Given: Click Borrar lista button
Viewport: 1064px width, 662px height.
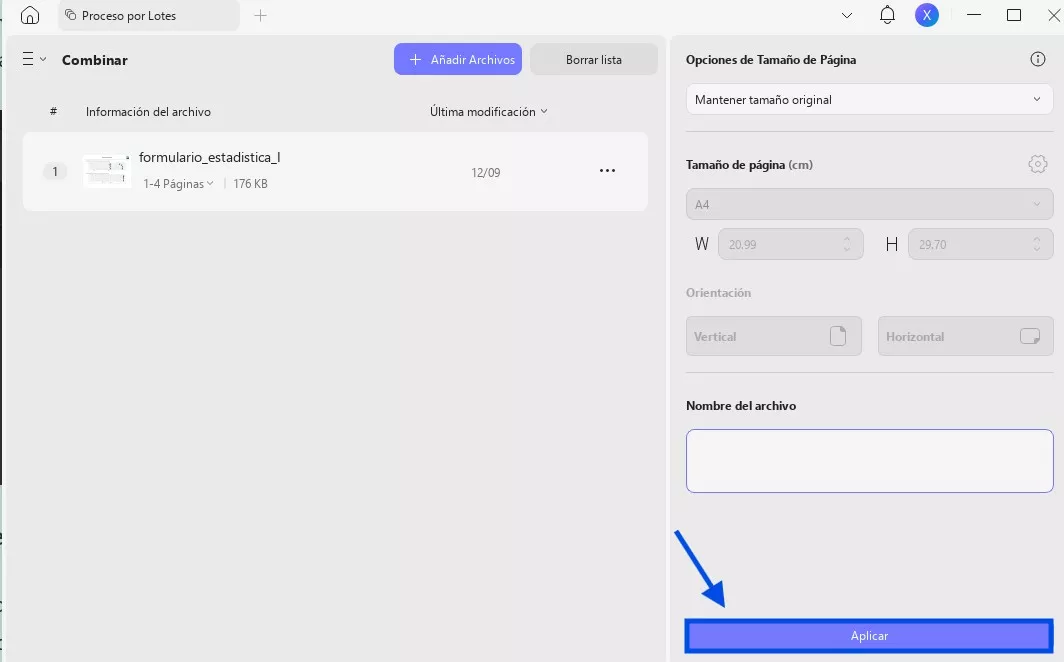Looking at the screenshot, I should (x=593, y=59).
